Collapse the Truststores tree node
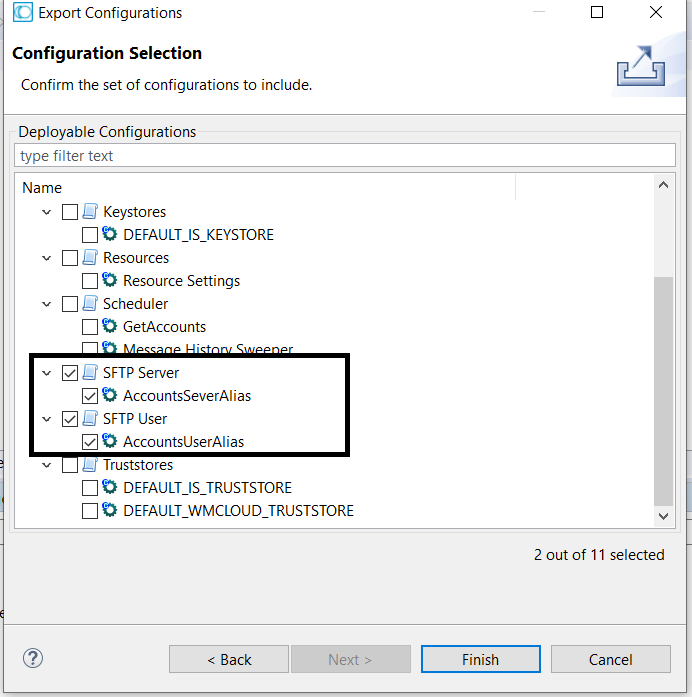692x697 pixels. (46, 465)
